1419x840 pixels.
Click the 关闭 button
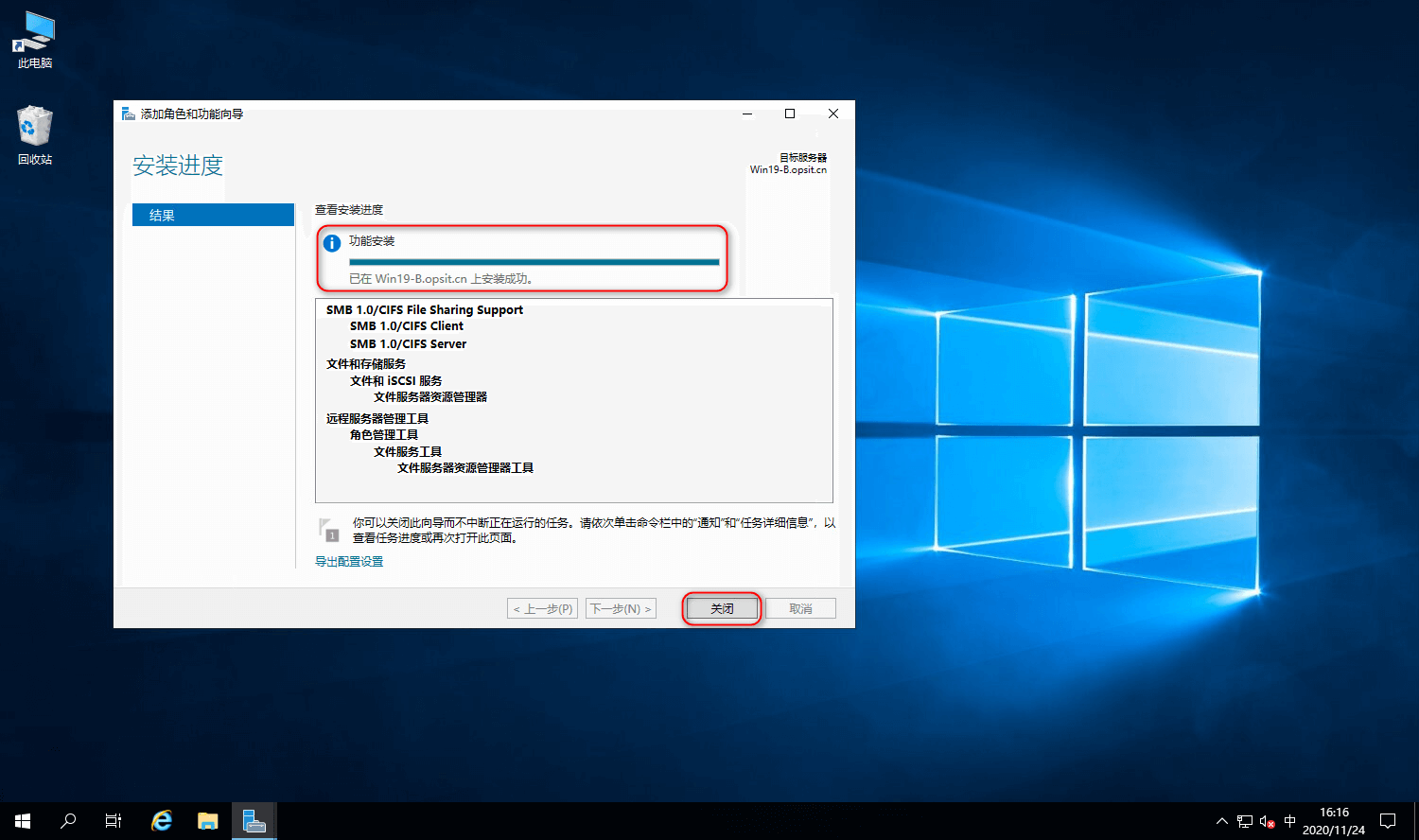coord(722,608)
